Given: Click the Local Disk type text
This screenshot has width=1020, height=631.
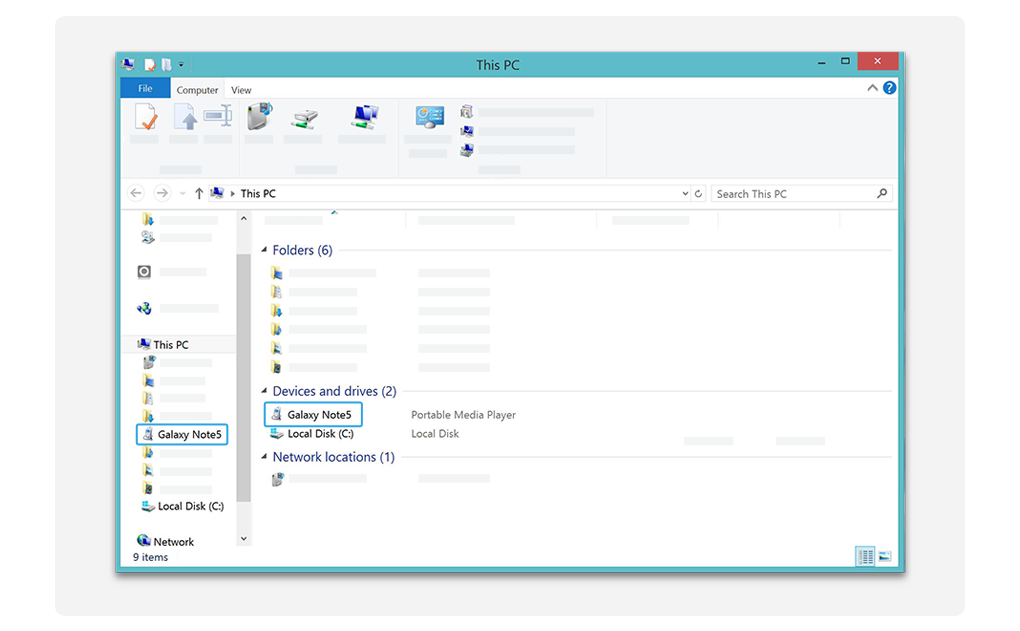Looking at the screenshot, I should pyautogui.click(x=435, y=434).
